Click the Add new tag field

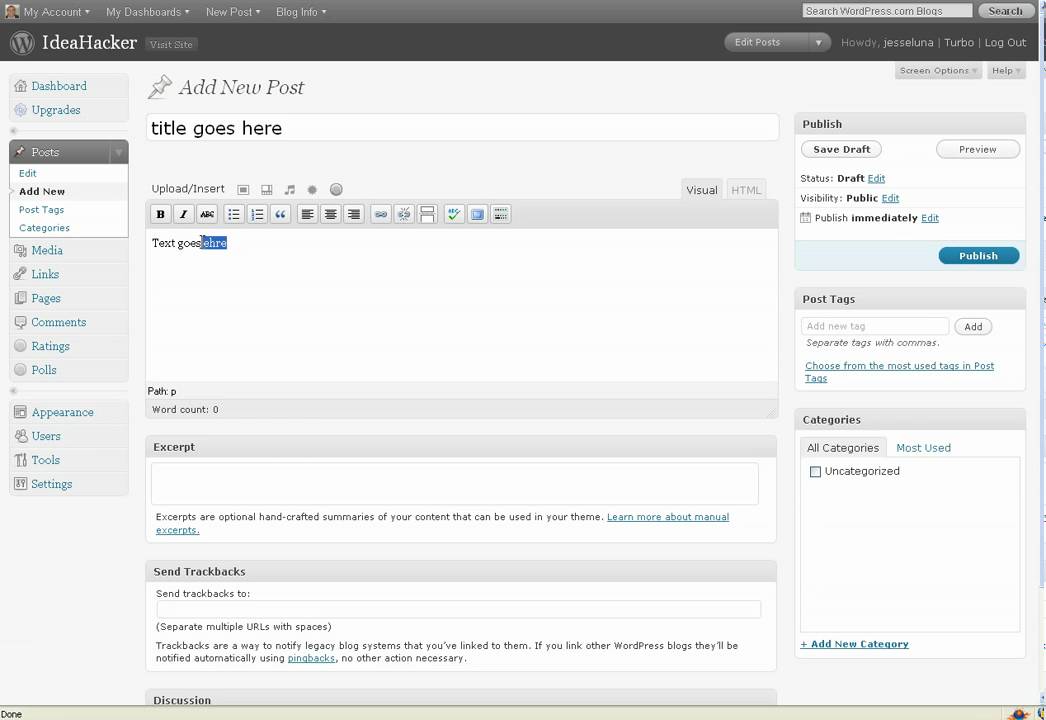tap(875, 327)
